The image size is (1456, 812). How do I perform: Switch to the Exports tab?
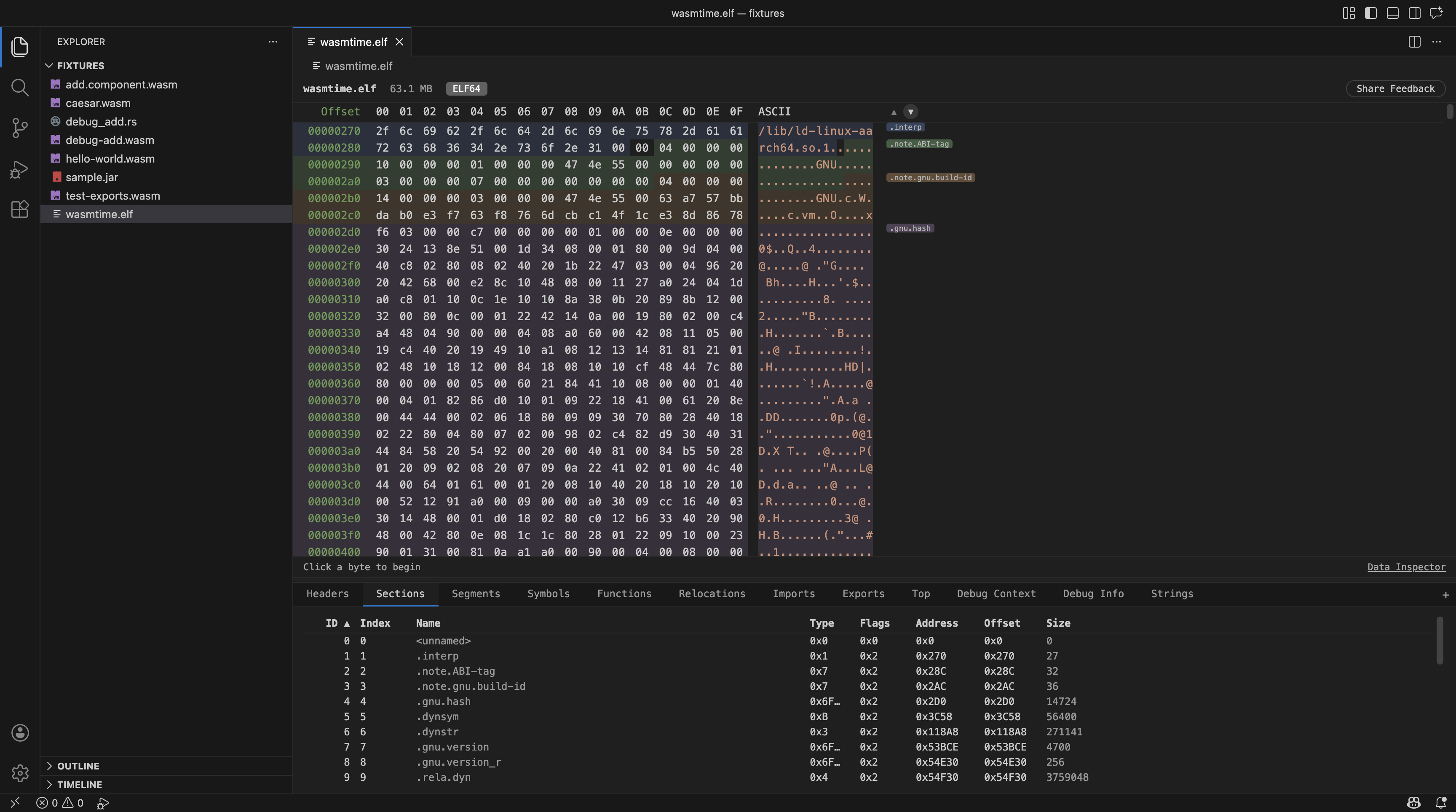coord(864,594)
